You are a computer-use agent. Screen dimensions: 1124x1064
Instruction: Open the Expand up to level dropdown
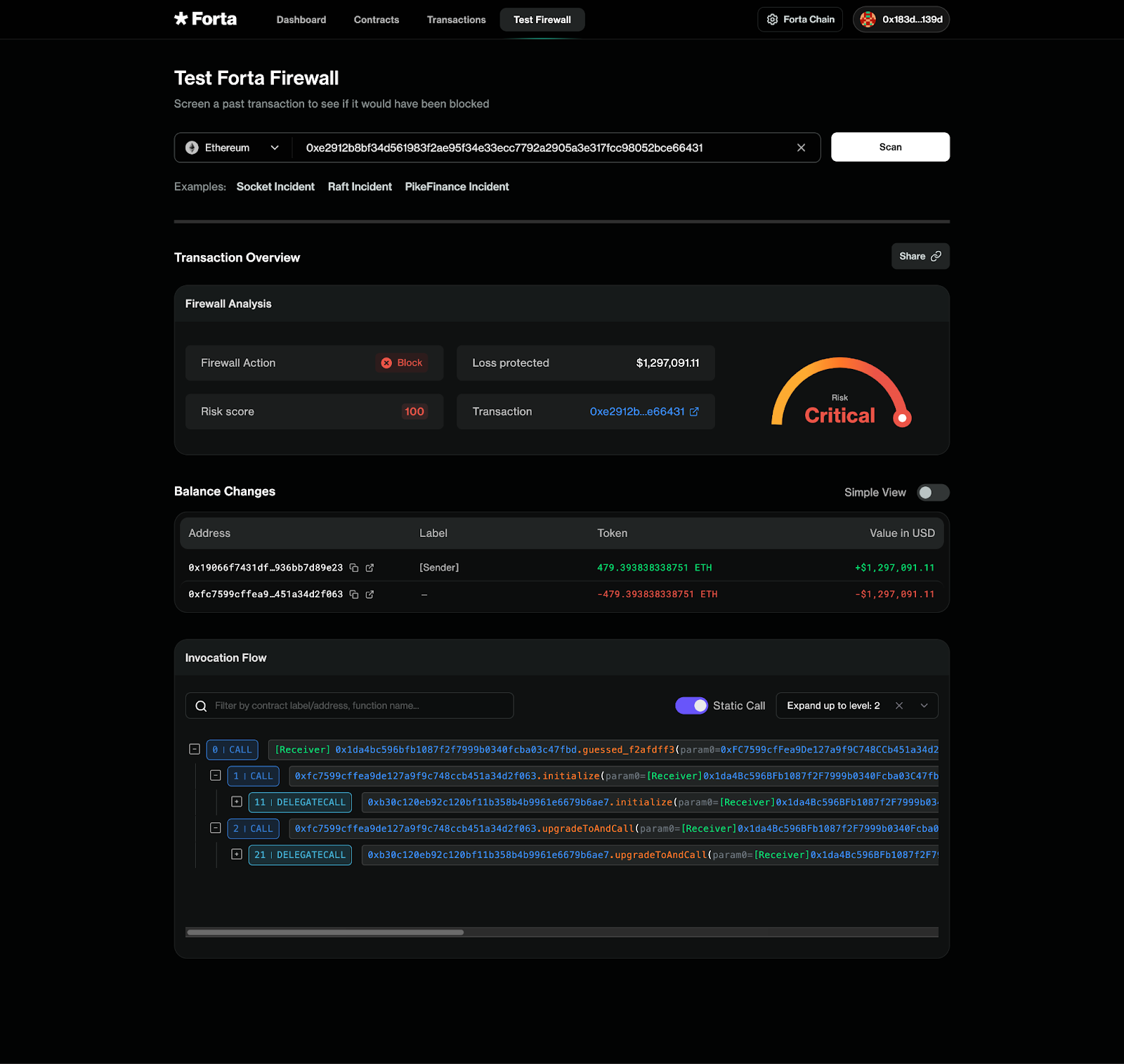[924, 706]
